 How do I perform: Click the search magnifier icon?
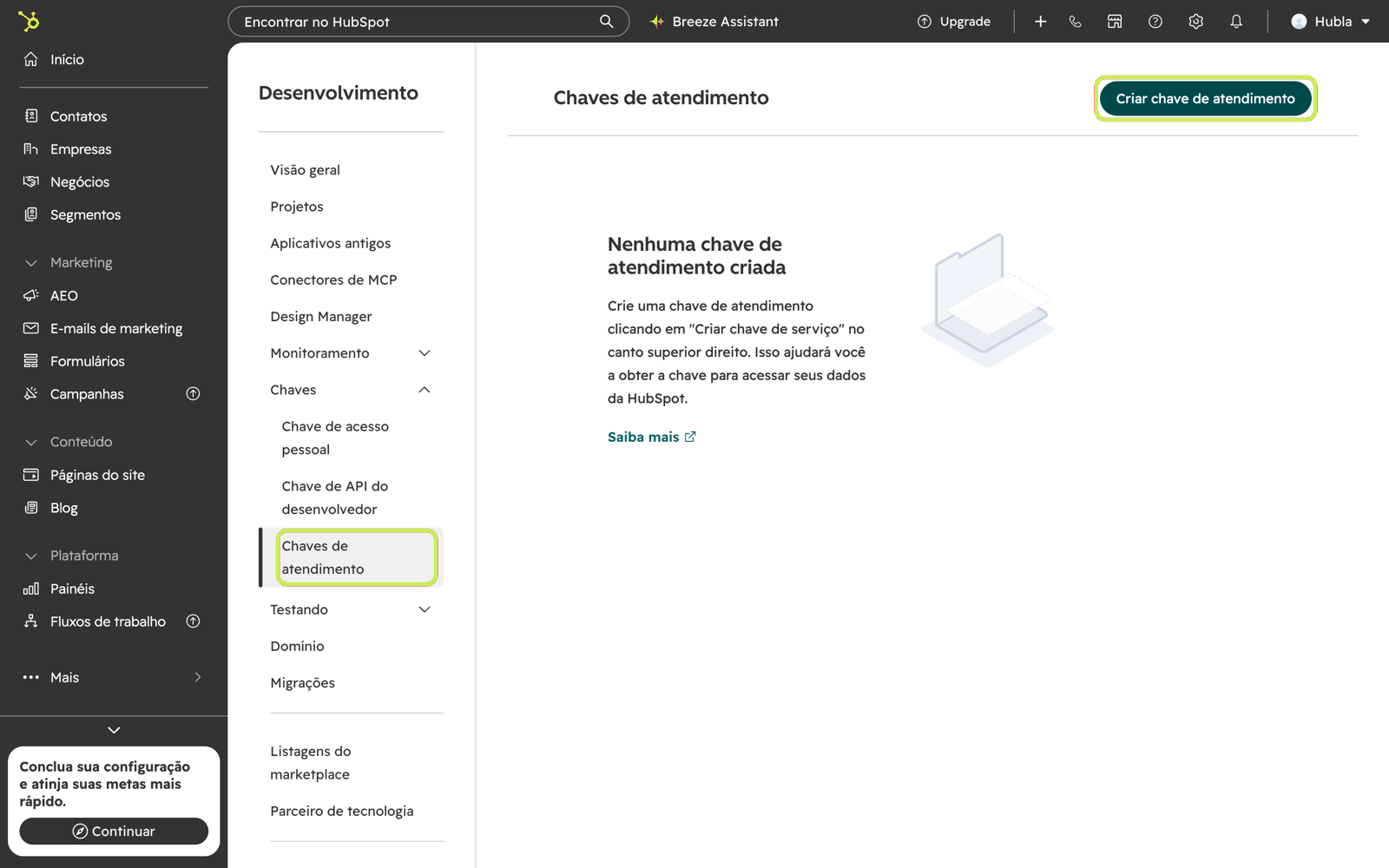pos(606,21)
